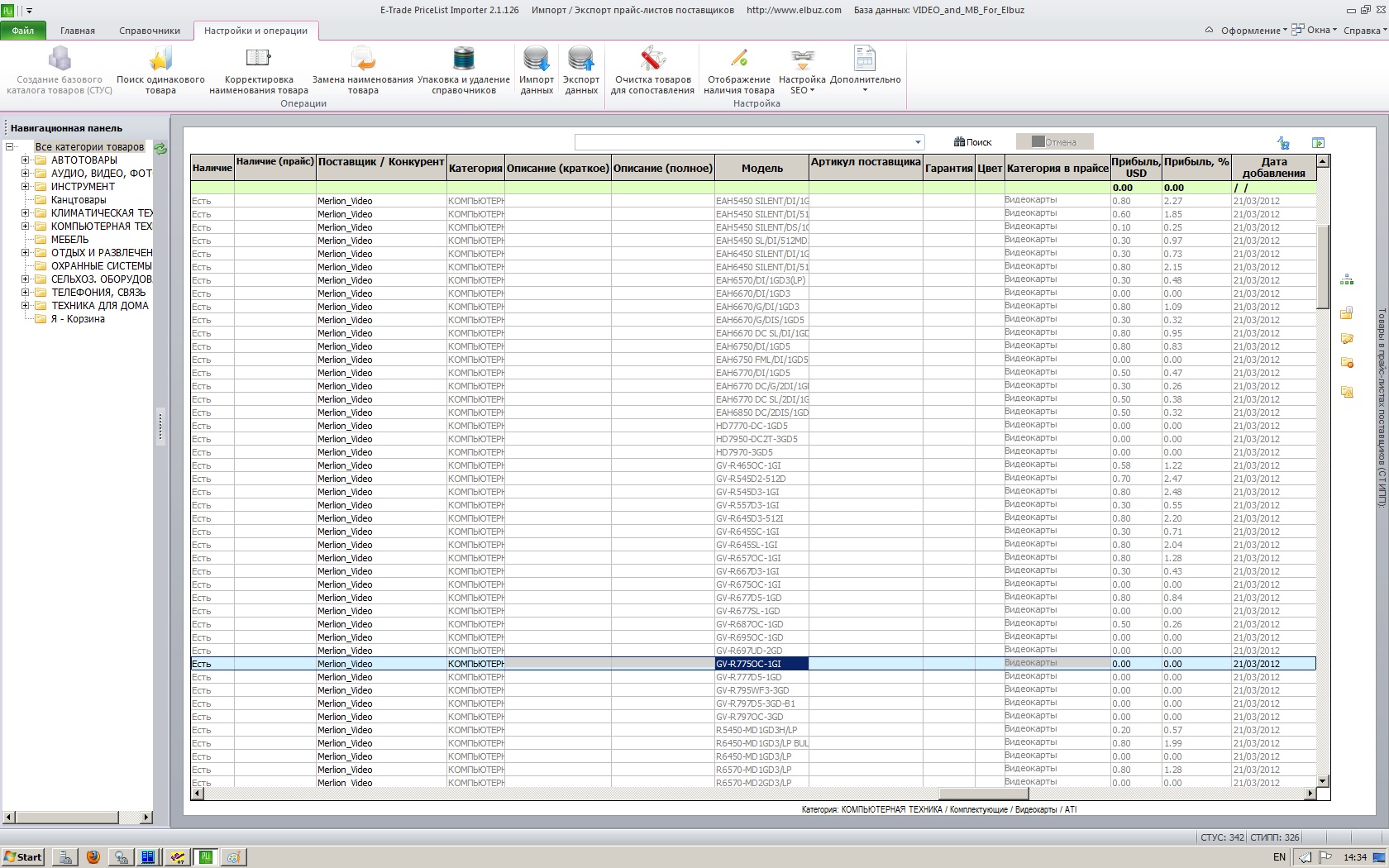Expand the ИНСТРУМЕНТ tree node
Viewport: 1389px width, 868px height.
point(25,187)
